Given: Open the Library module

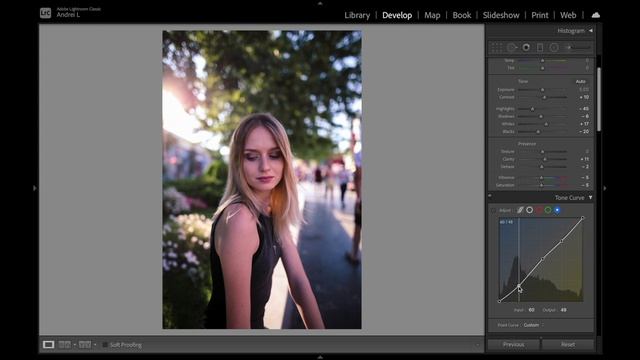Looking at the screenshot, I should 357,15.
